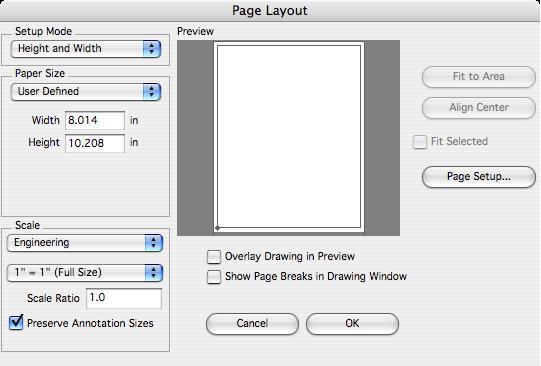Click the blue arrows on Engineering popup
The height and width of the screenshot is (366, 541).
(x=154, y=243)
